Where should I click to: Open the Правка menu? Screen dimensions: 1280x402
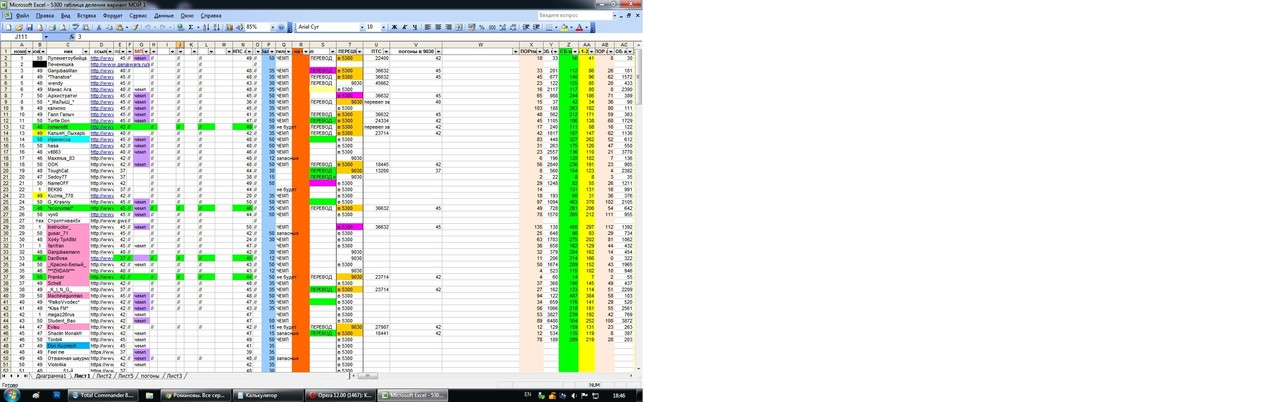click(x=45, y=16)
